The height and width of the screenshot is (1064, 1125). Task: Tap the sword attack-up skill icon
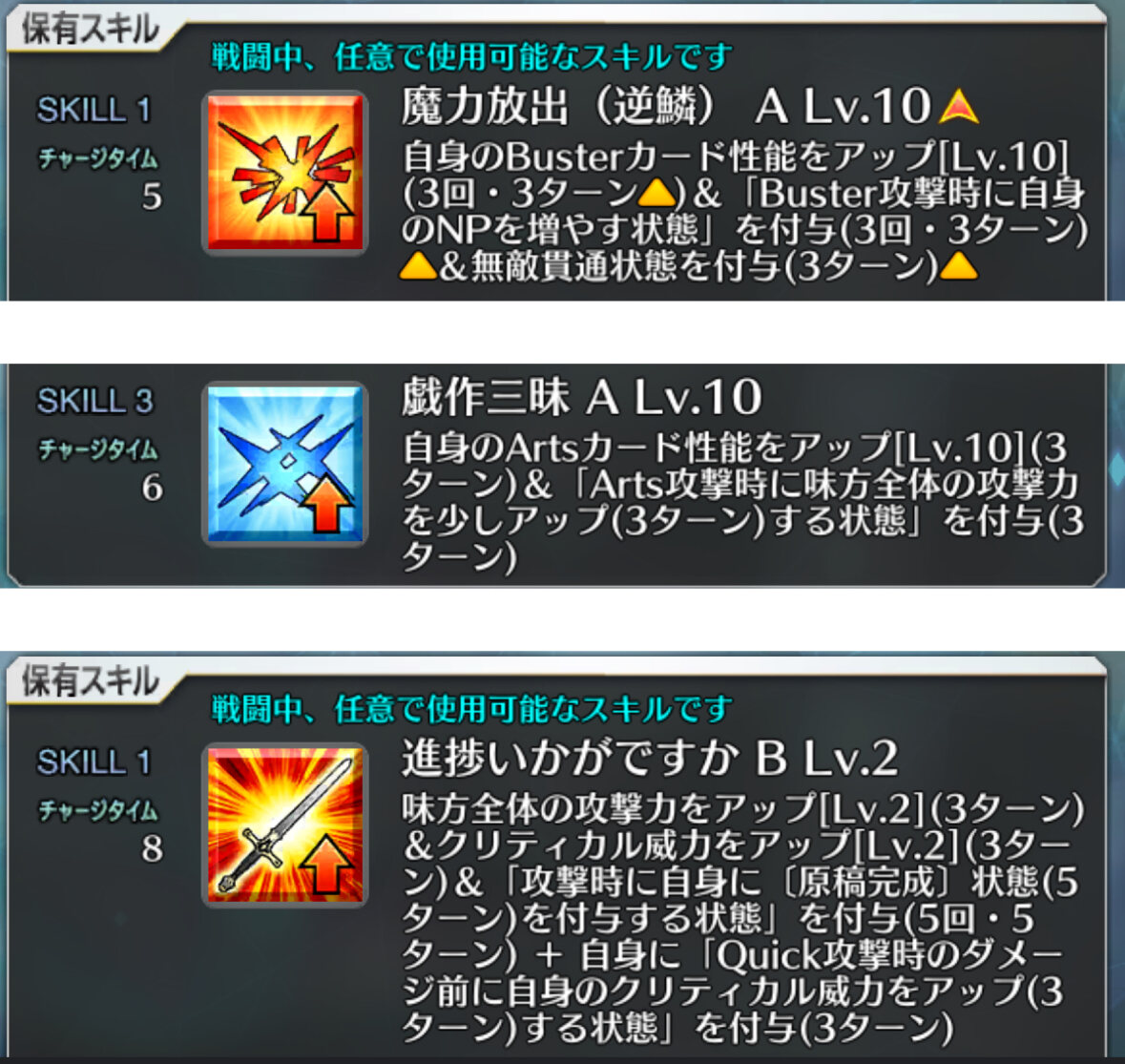[x=285, y=825]
